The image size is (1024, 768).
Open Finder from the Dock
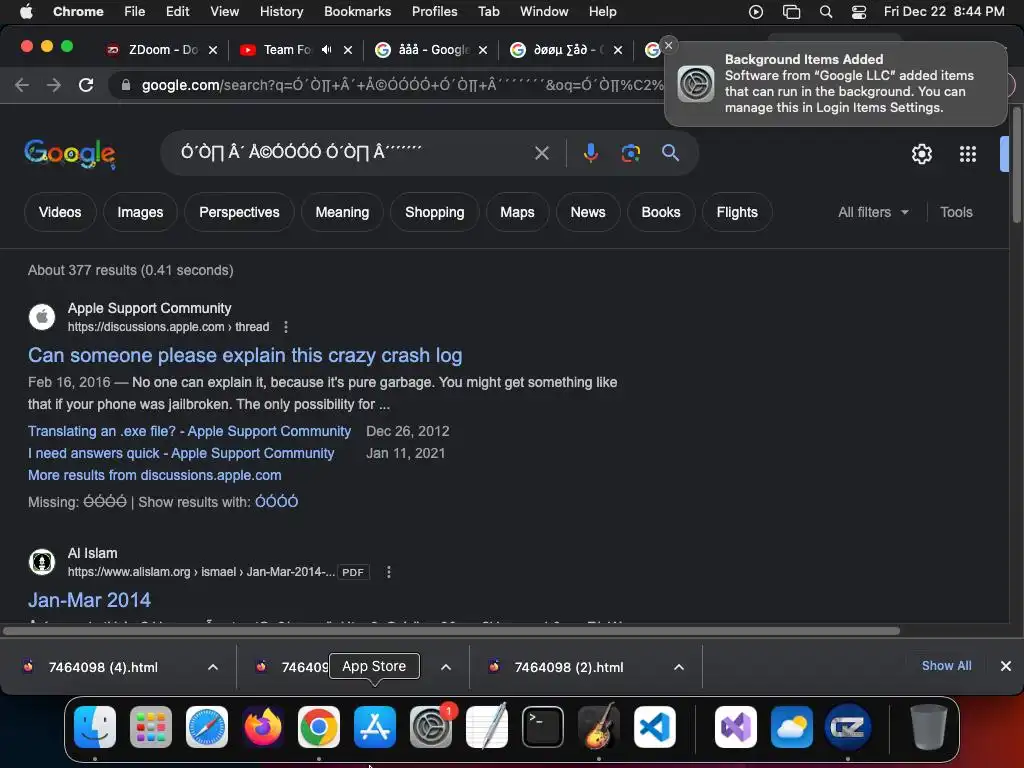95,727
